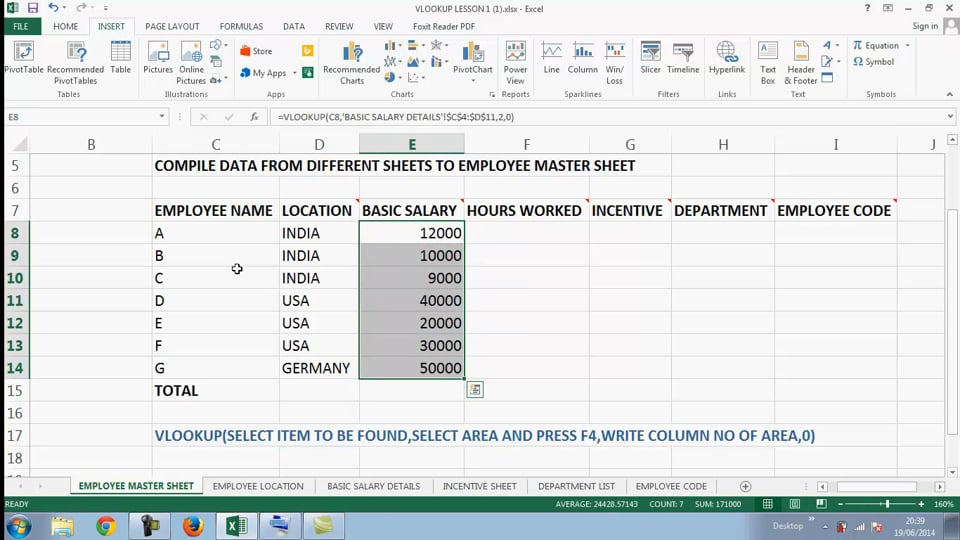Launch Power View report

516,63
